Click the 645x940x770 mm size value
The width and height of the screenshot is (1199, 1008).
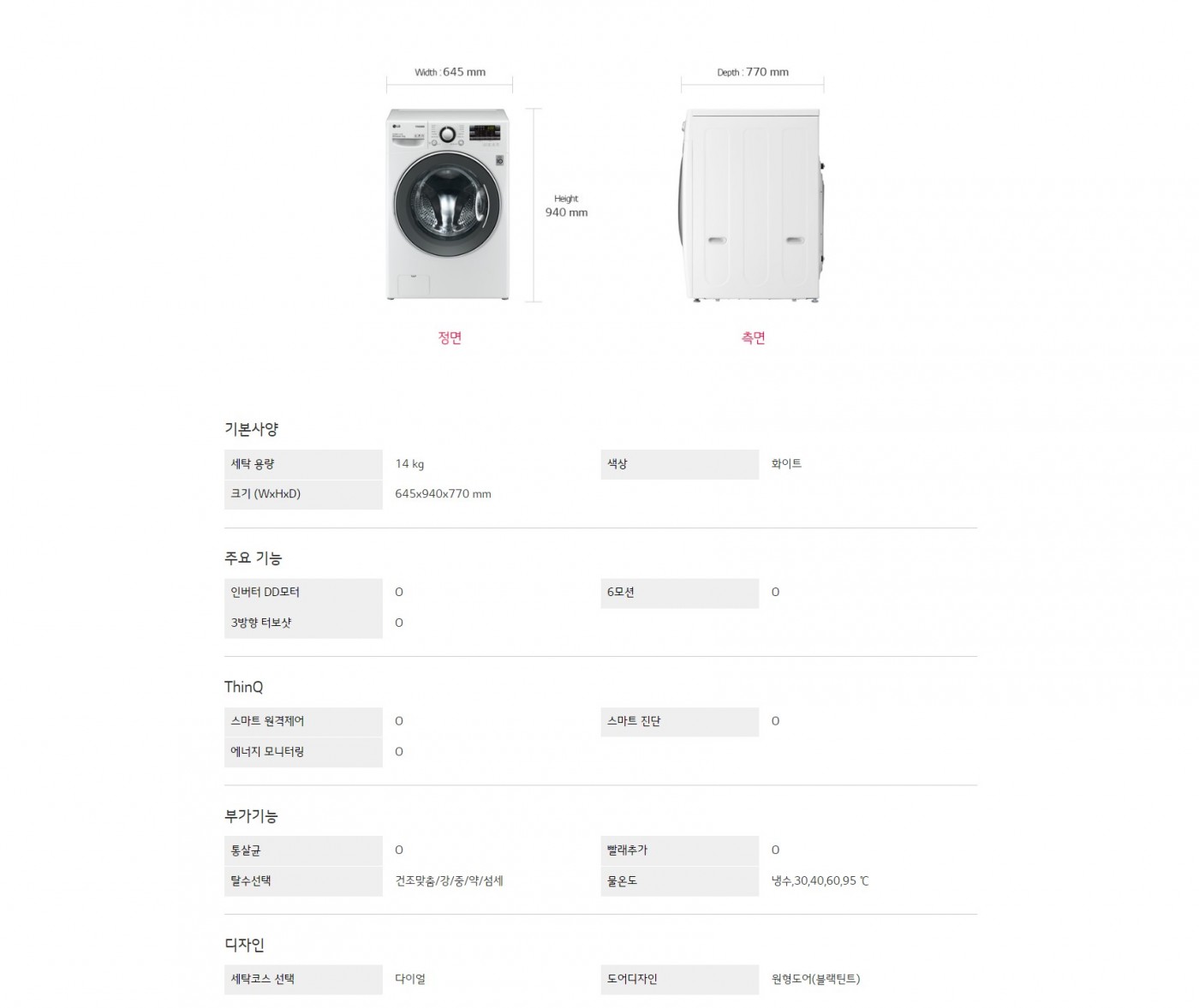[443, 494]
